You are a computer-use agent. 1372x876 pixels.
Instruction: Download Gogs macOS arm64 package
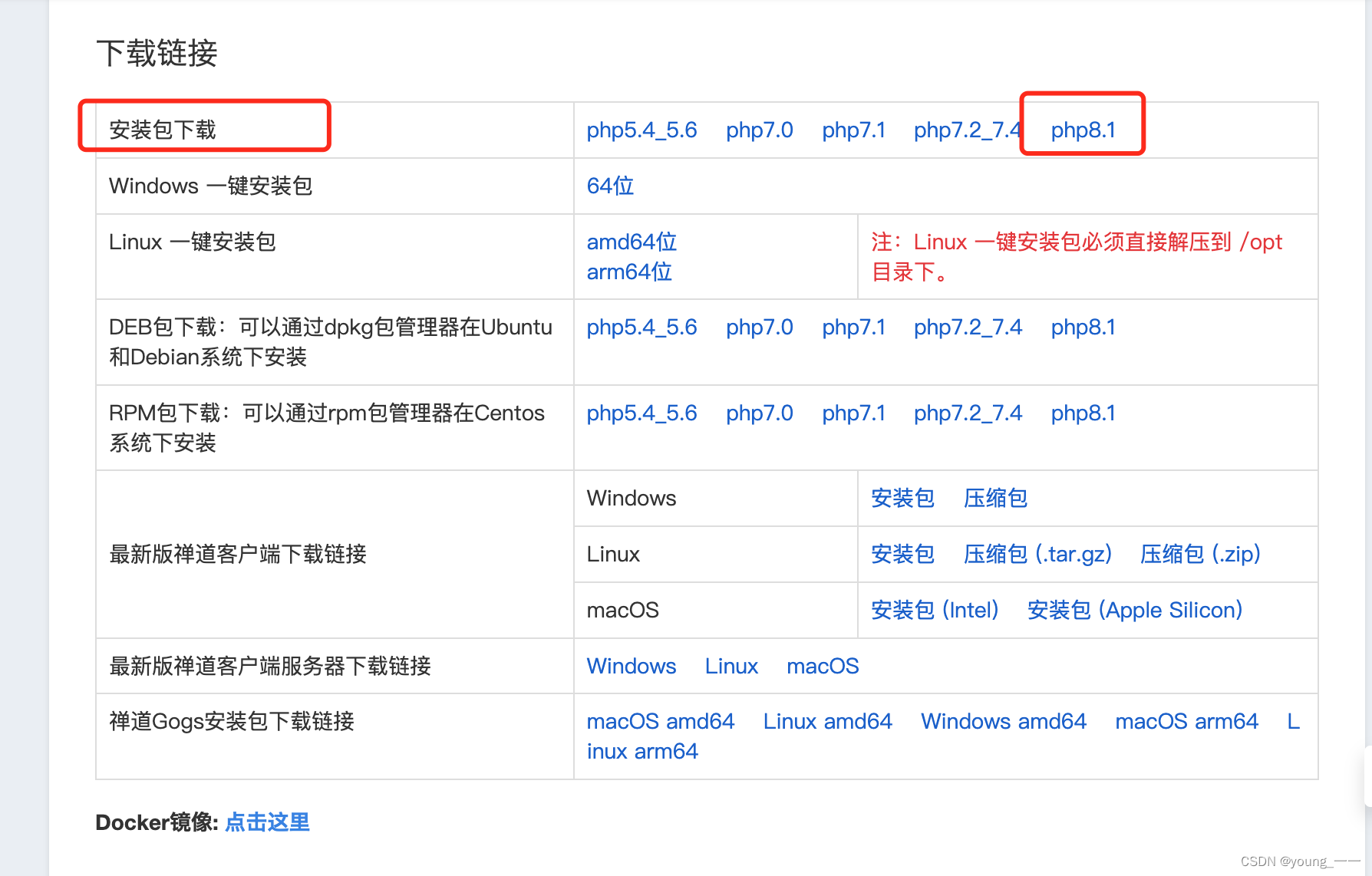tap(1186, 722)
